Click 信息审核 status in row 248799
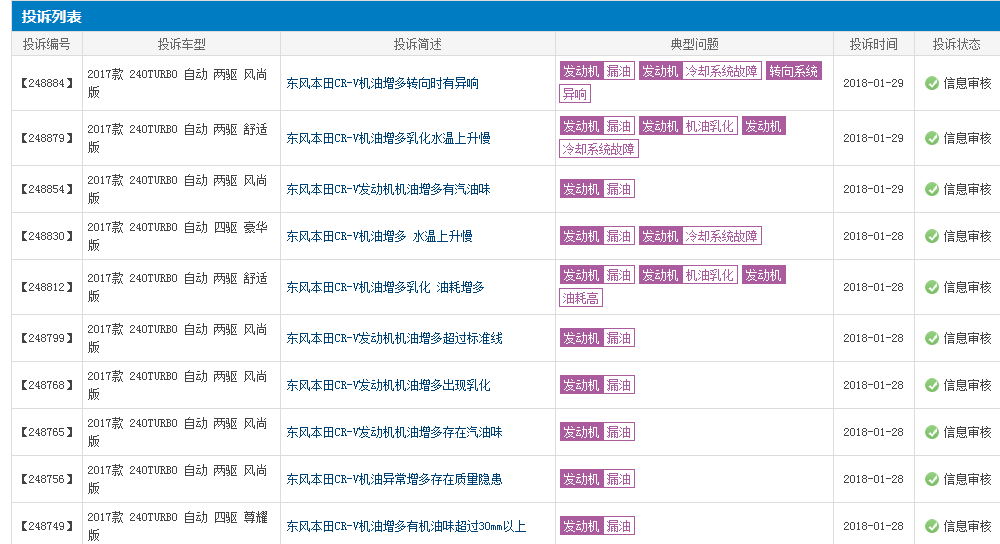Viewport: 1000px width, 544px height. coord(967,338)
